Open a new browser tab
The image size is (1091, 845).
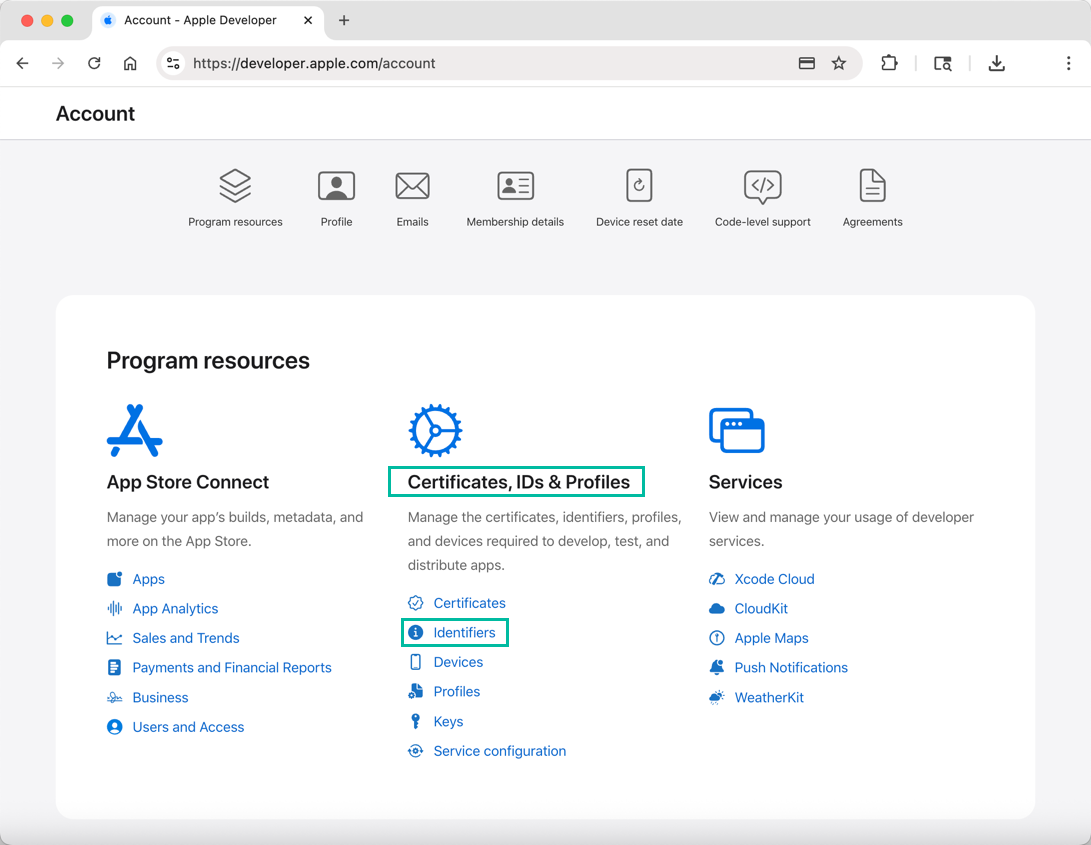pyautogui.click(x=344, y=20)
